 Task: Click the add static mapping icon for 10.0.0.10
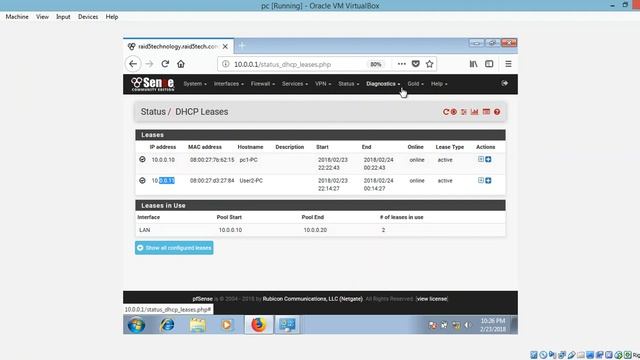pyautogui.click(x=481, y=159)
